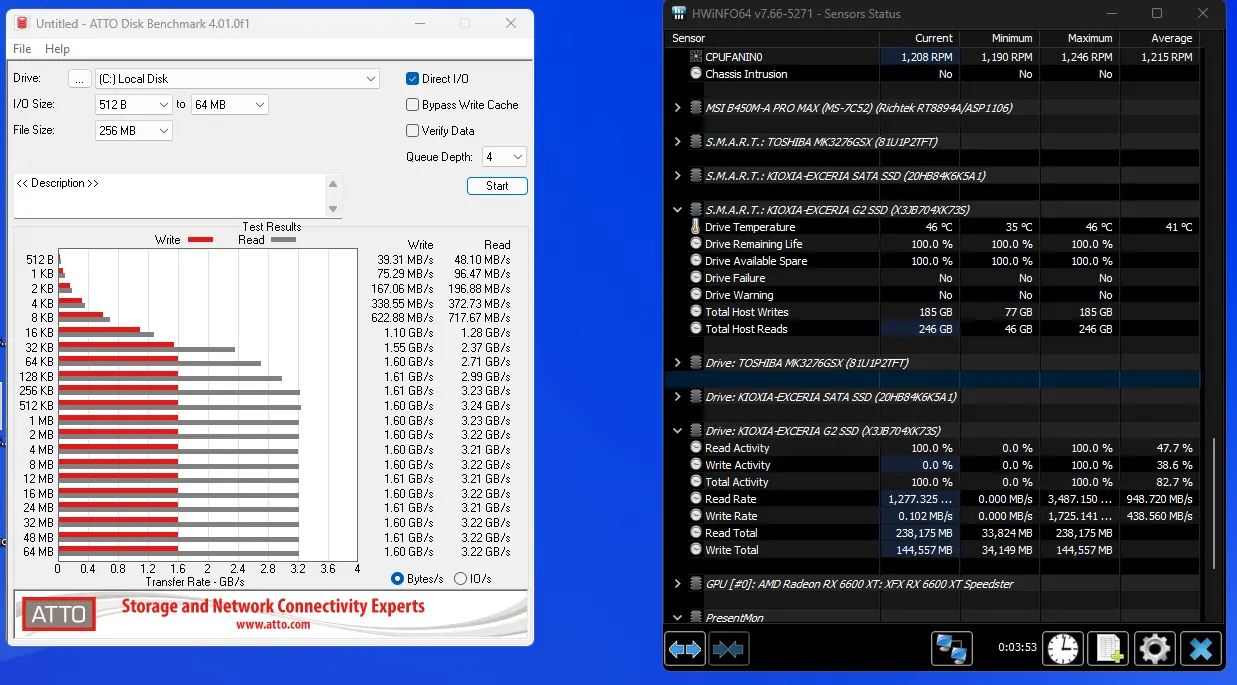Click the HWiNFO logging sheet icon
Viewport: 1237px width, 685px height.
[x=1109, y=649]
